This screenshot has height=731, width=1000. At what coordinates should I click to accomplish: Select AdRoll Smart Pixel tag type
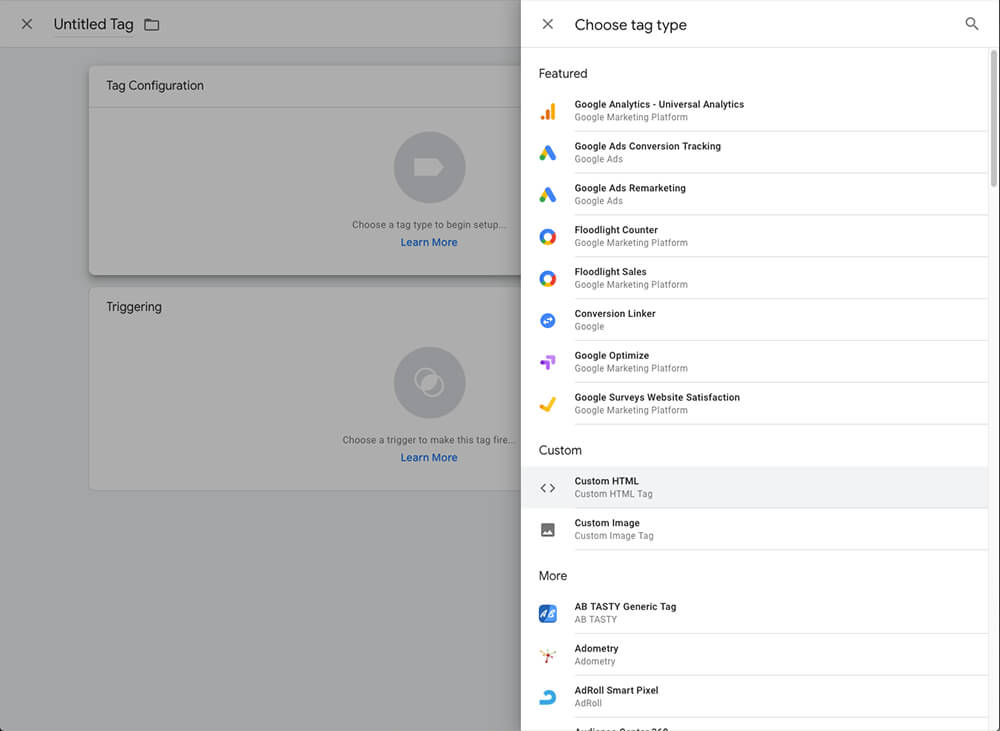click(755, 697)
